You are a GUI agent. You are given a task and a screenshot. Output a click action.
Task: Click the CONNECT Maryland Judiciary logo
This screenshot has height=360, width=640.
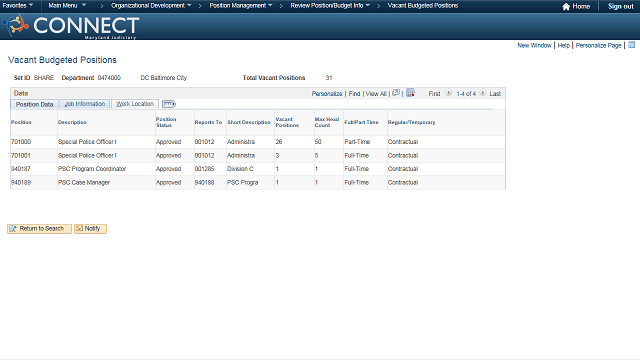[70, 27]
